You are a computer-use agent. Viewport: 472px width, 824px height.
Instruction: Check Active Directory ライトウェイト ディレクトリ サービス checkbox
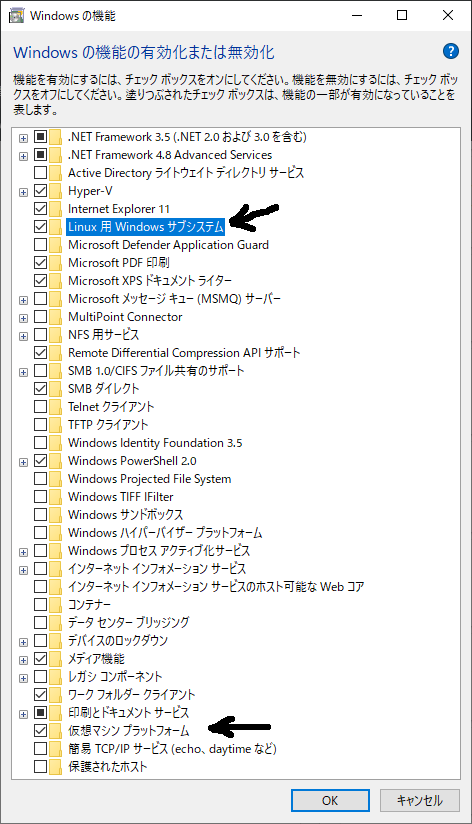pyautogui.click(x=40, y=172)
